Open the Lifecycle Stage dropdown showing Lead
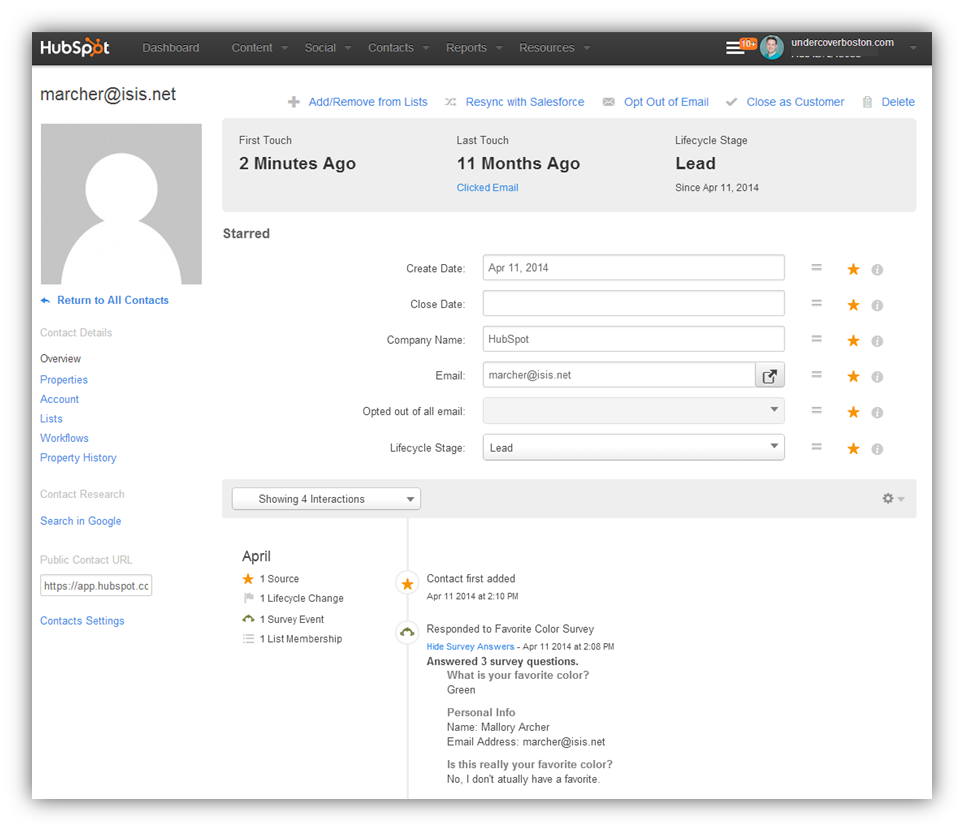Viewport: 964px width, 831px height. click(x=633, y=447)
